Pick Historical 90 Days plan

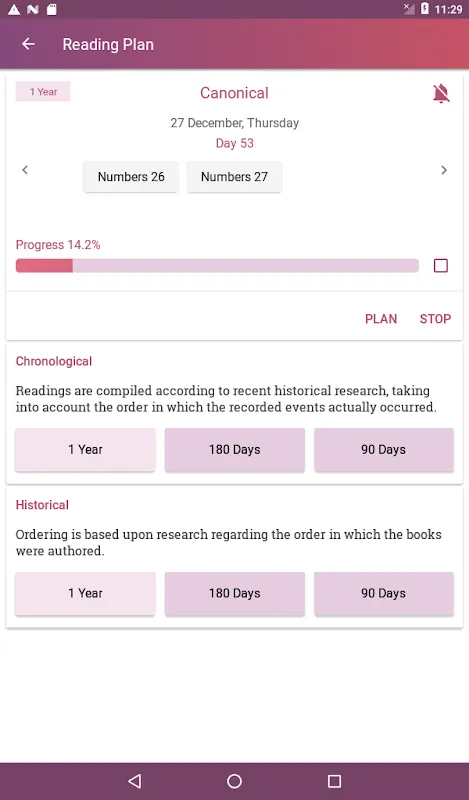[x=384, y=593]
